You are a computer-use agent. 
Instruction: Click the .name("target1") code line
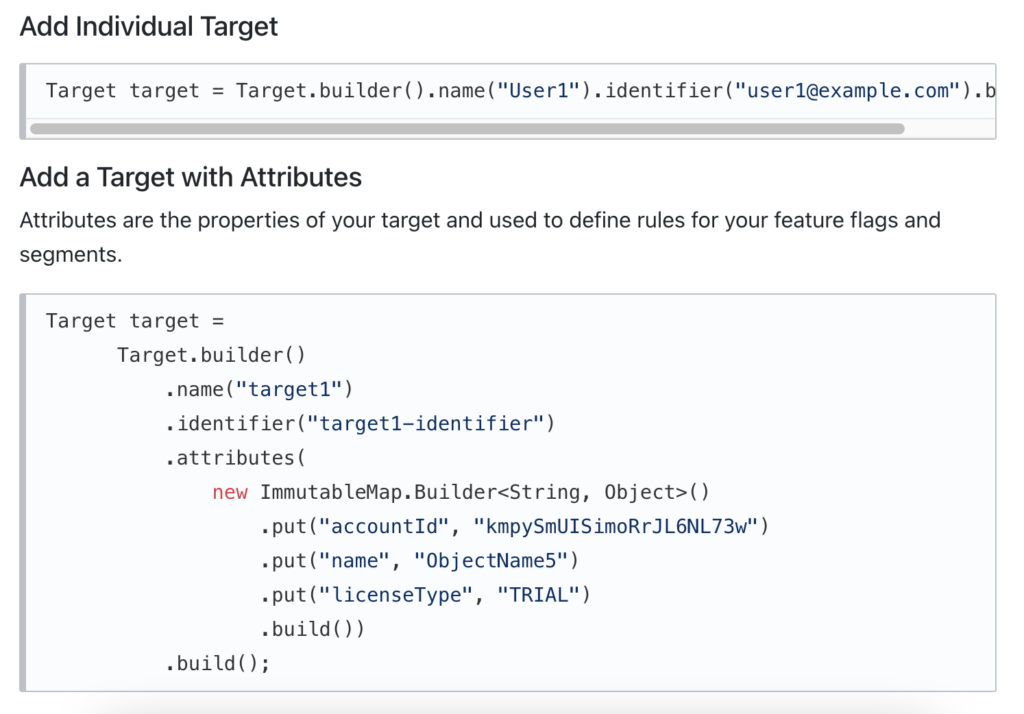pyautogui.click(x=259, y=389)
